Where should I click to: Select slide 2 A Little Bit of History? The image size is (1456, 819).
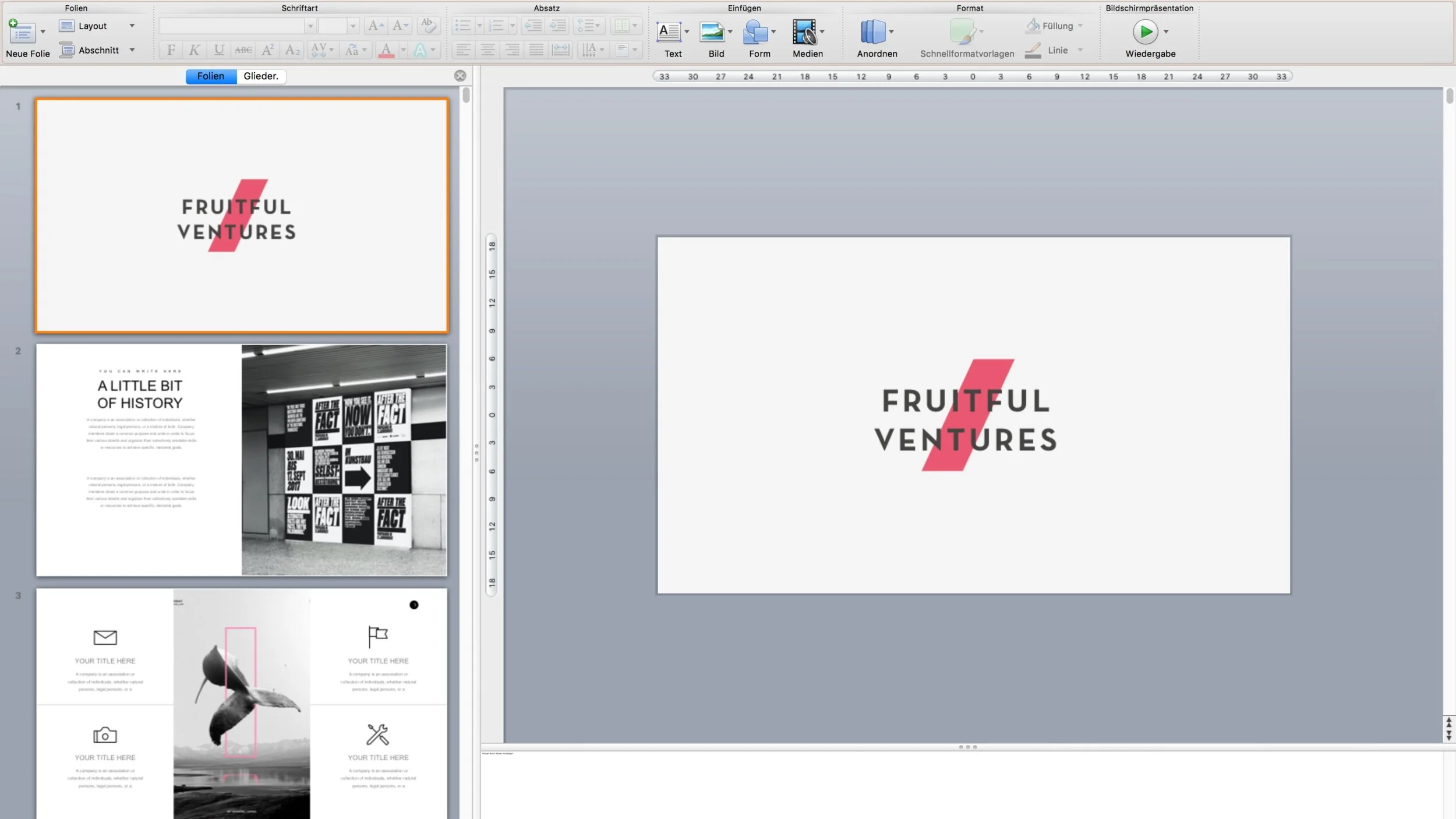(x=242, y=460)
